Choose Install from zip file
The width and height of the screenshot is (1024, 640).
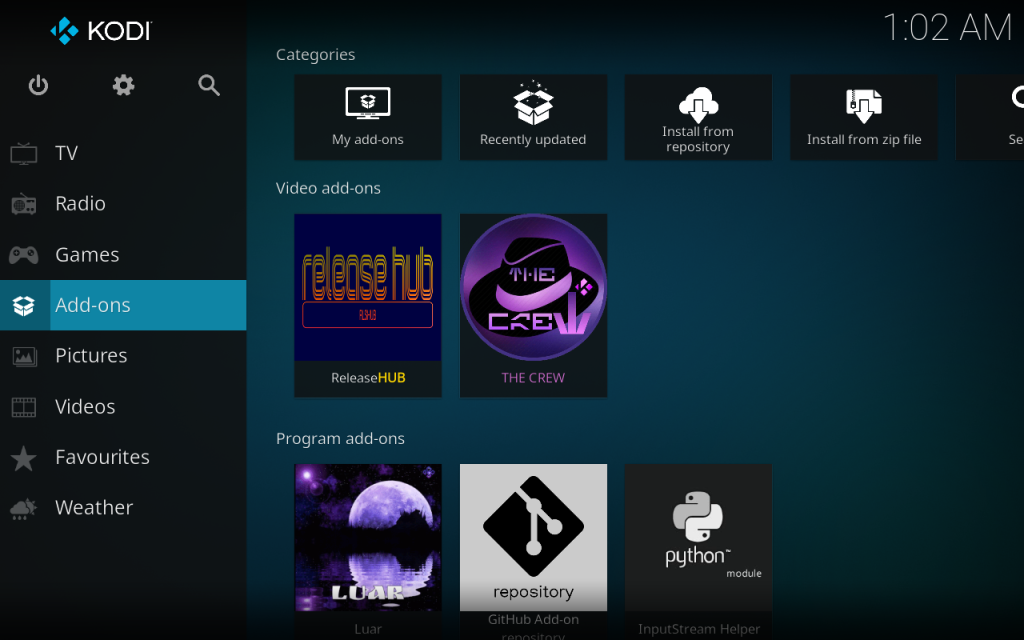pyautogui.click(x=864, y=117)
